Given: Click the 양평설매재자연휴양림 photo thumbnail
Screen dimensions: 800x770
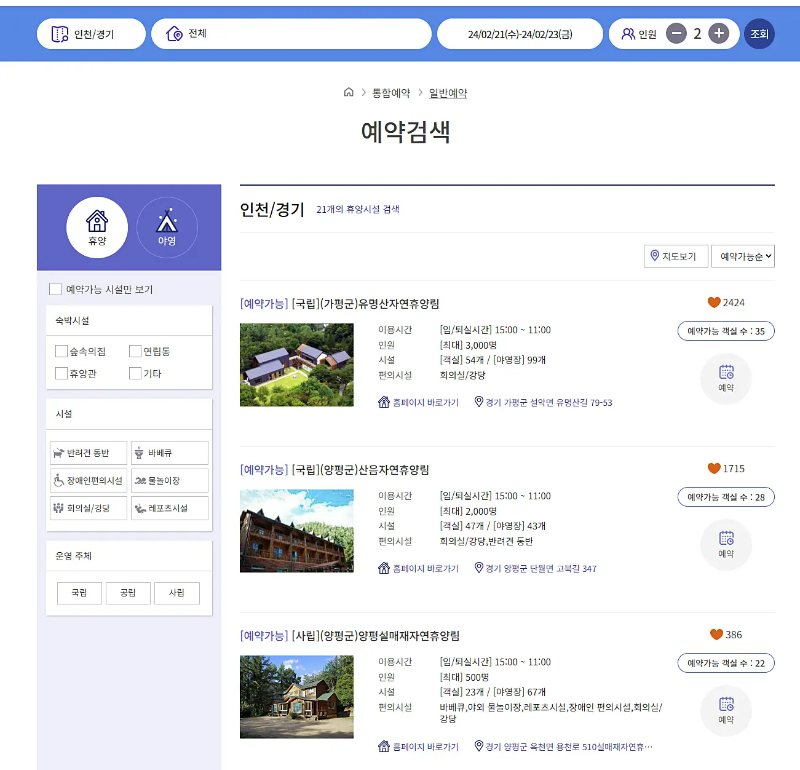Looking at the screenshot, I should 296,697.
